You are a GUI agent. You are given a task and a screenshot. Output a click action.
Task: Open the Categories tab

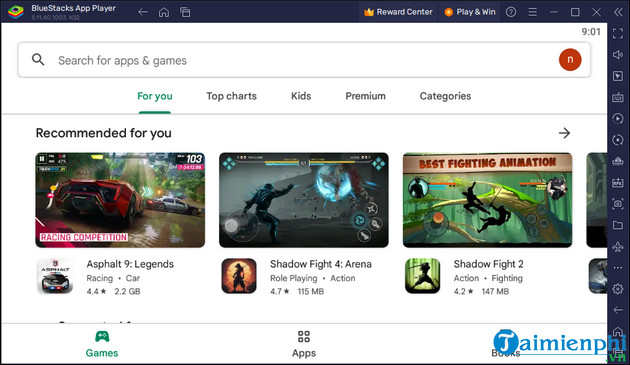click(x=445, y=96)
